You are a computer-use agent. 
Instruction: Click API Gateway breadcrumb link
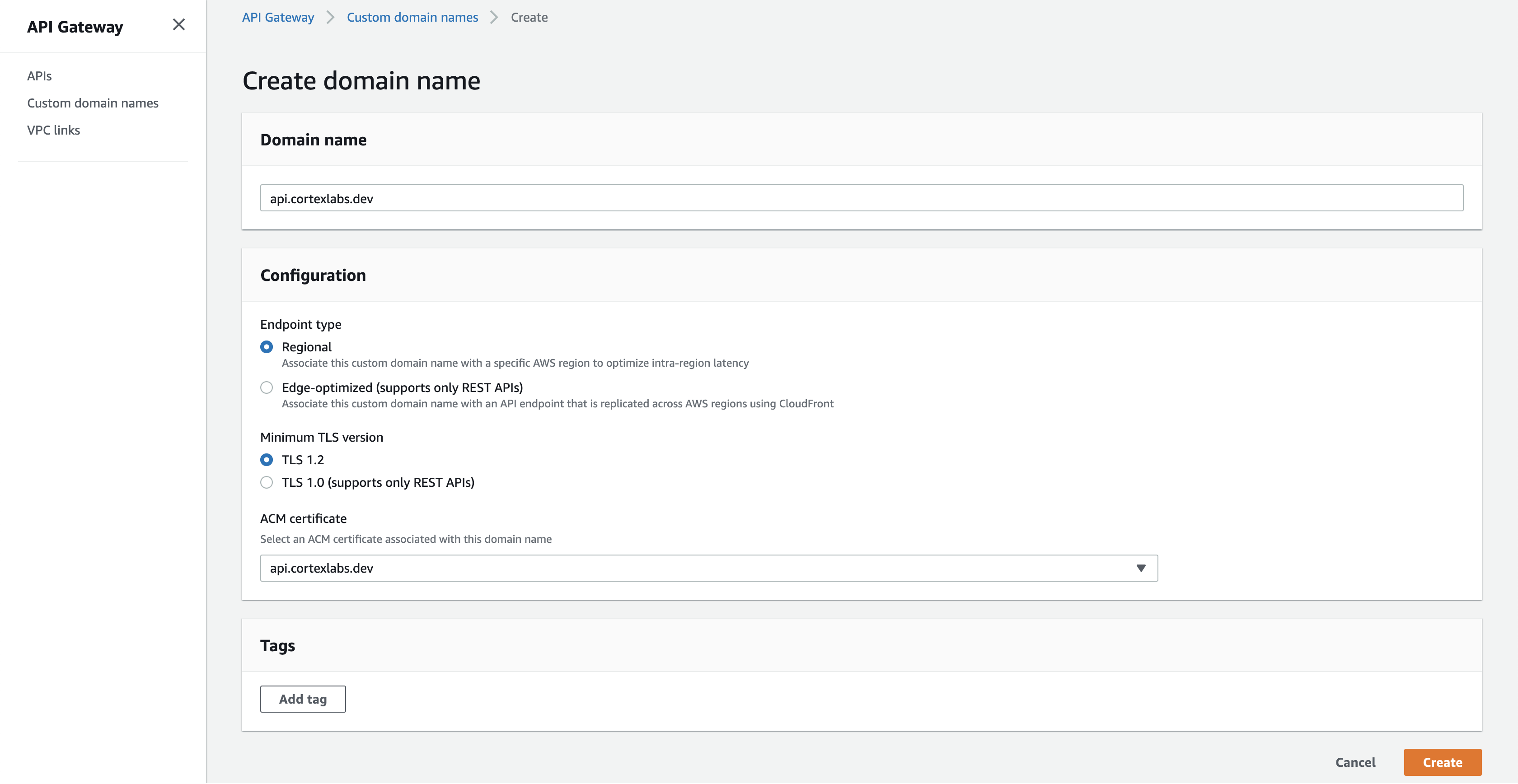tap(278, 18)
